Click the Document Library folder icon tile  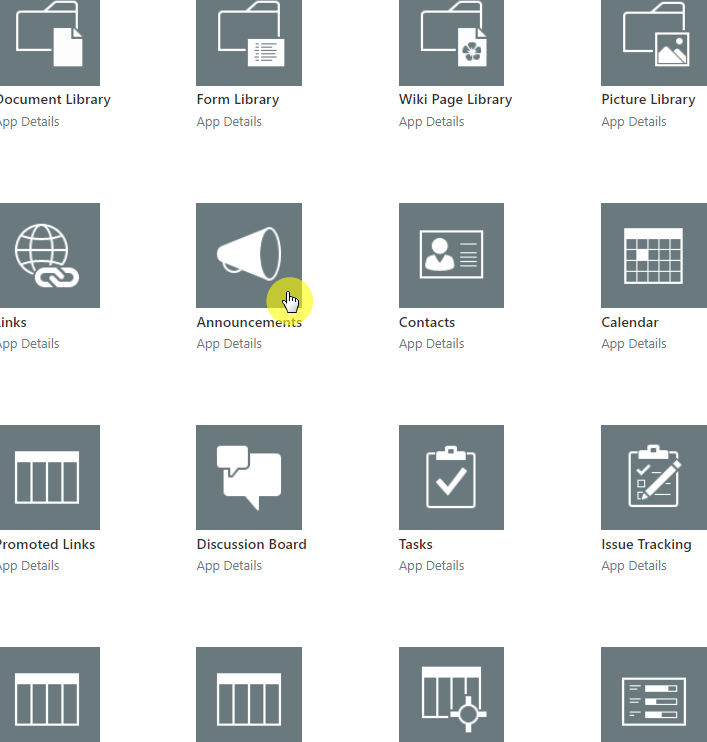[50, 43]
